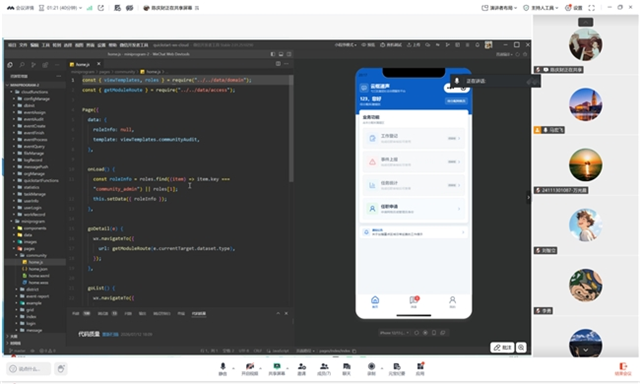This screenshot has width=640, height=384.
Task: Tap the 事件上报 card in the phone simulator
Action: [x=413, y=162]
